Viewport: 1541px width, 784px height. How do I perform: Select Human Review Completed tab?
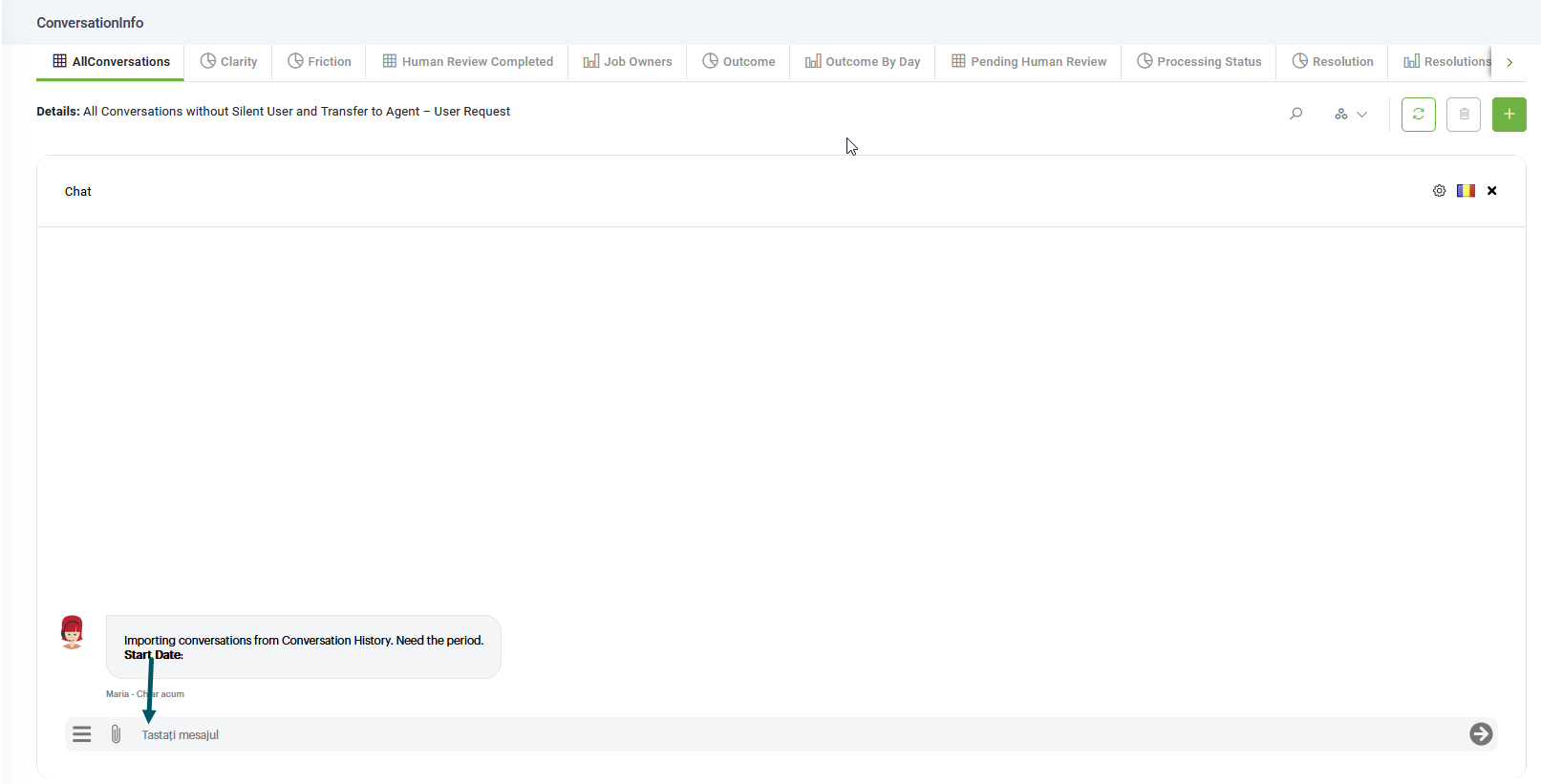point(467,62)
